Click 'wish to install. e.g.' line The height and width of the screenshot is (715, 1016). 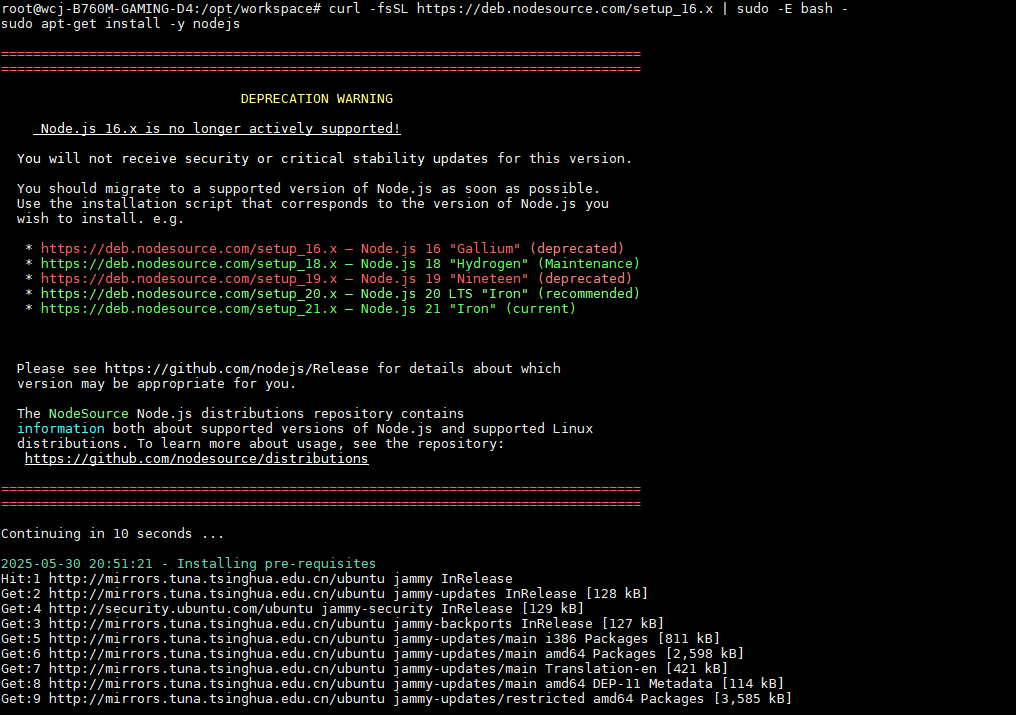[100, 219]
